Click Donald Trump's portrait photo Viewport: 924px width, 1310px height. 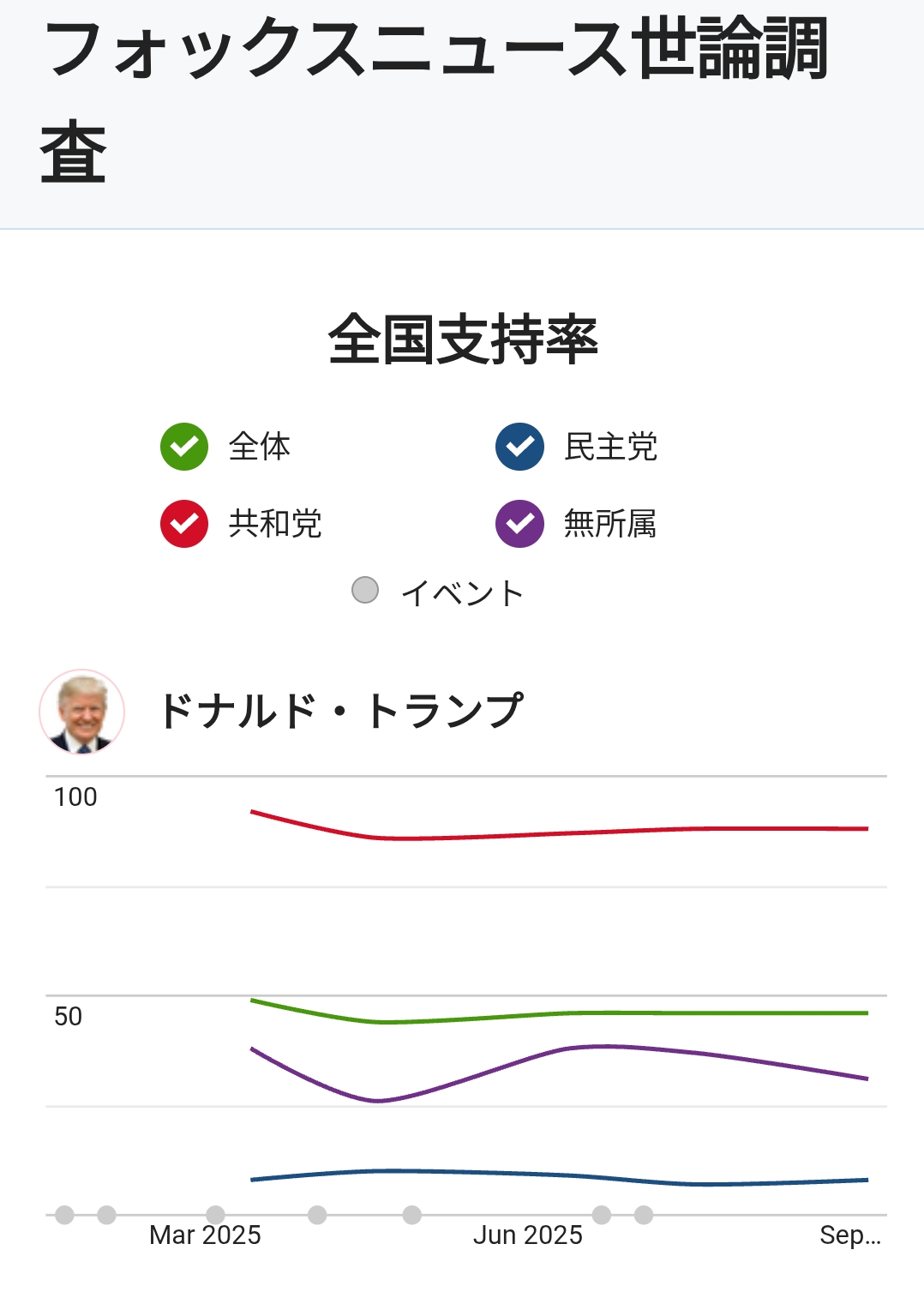(x=82, y=712)
